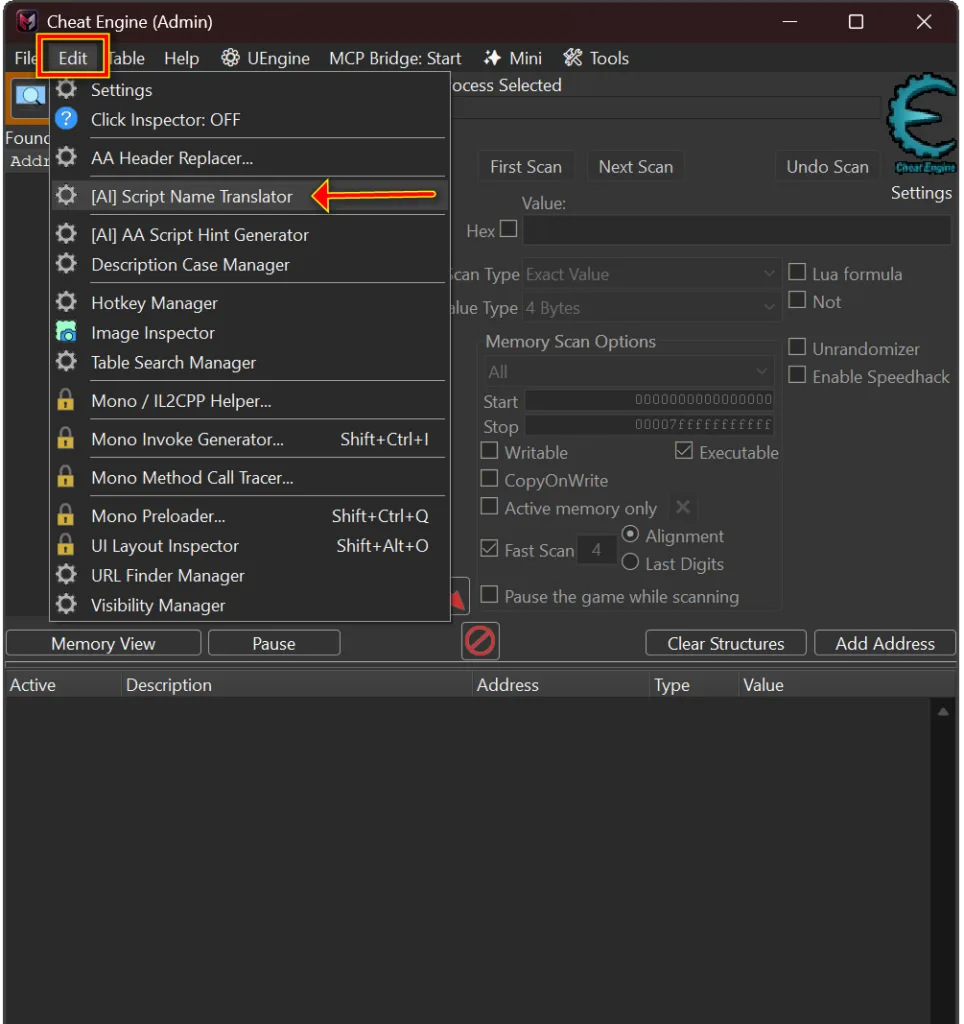Open the Table menu

click(126, 58)
